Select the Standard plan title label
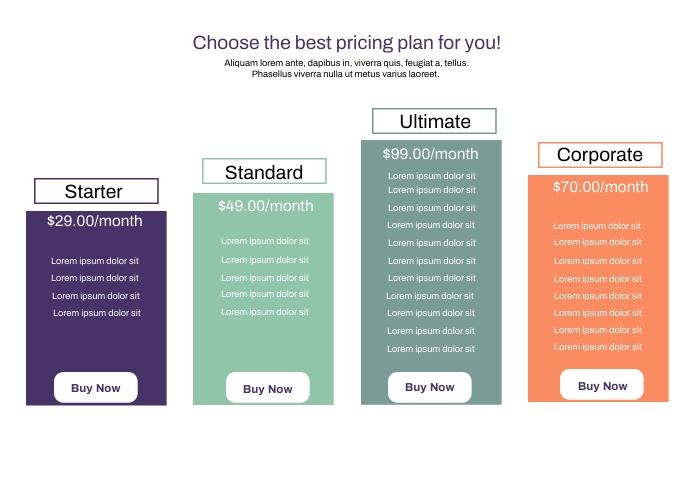The height and width of the screenshot is (489, 693). pyautogui.click(x=264, y=172)
